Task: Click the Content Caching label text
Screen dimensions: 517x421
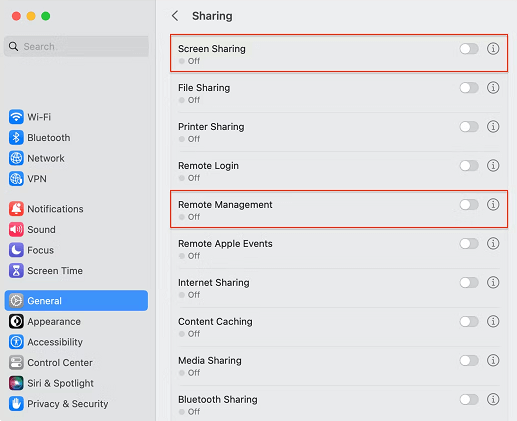Action: (215, 322)
